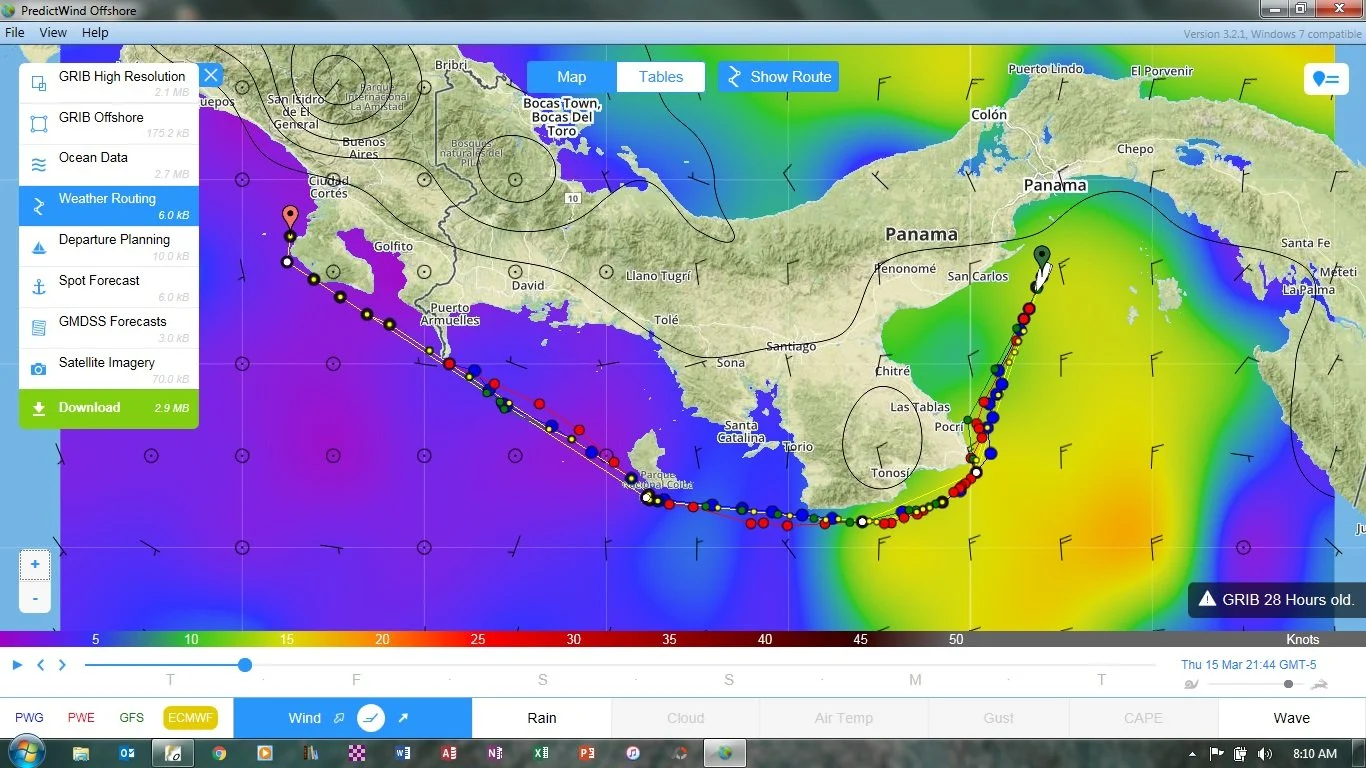Toggle the wind barb display style

click(371, 718)
